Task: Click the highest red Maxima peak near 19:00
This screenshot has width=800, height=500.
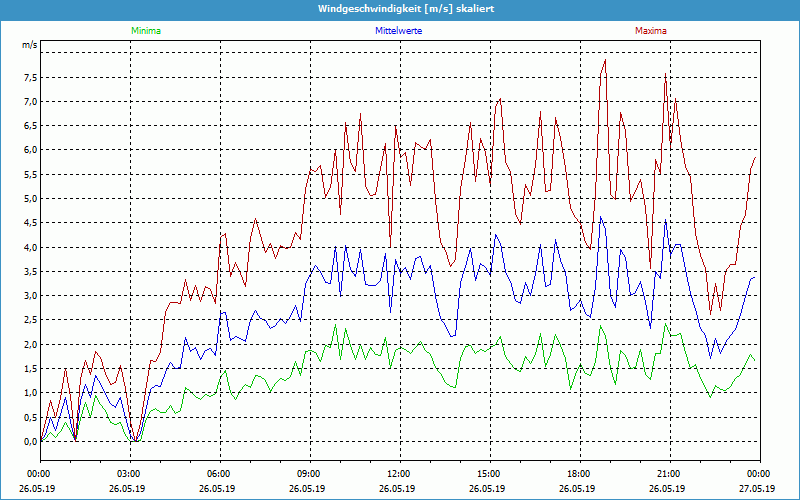Action: click(605, 61)
